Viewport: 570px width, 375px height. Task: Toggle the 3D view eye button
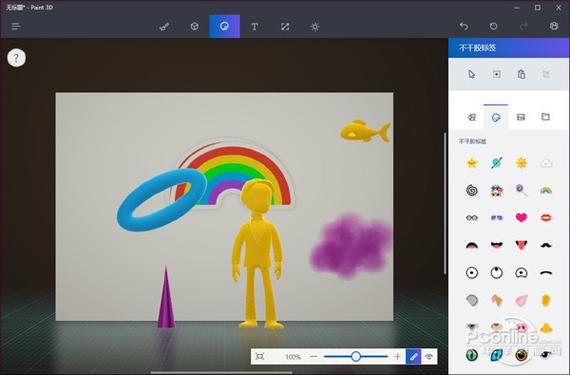pyautogui.click(x=429, y=356)
